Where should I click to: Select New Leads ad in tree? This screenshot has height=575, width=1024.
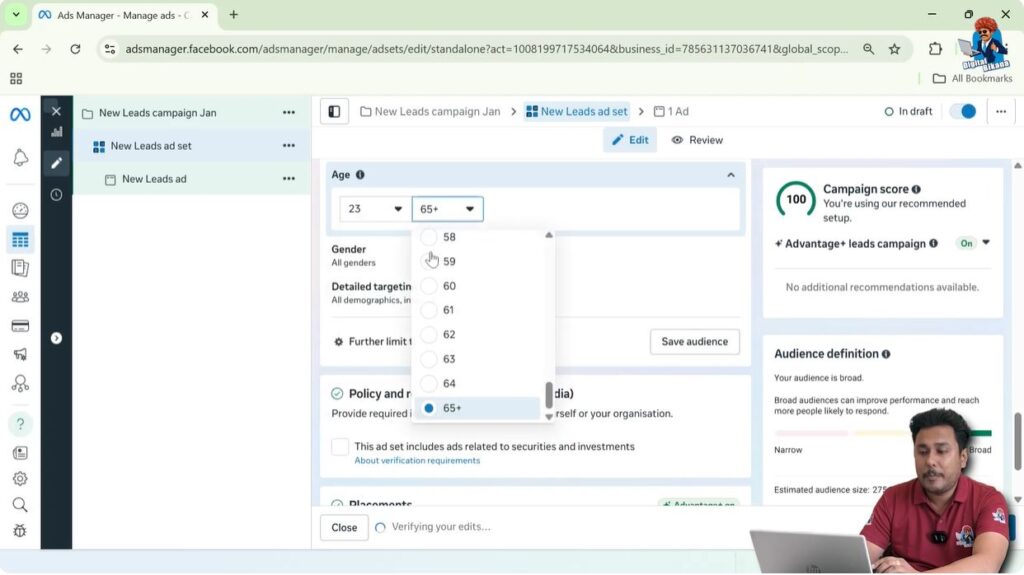pos(154,179)
